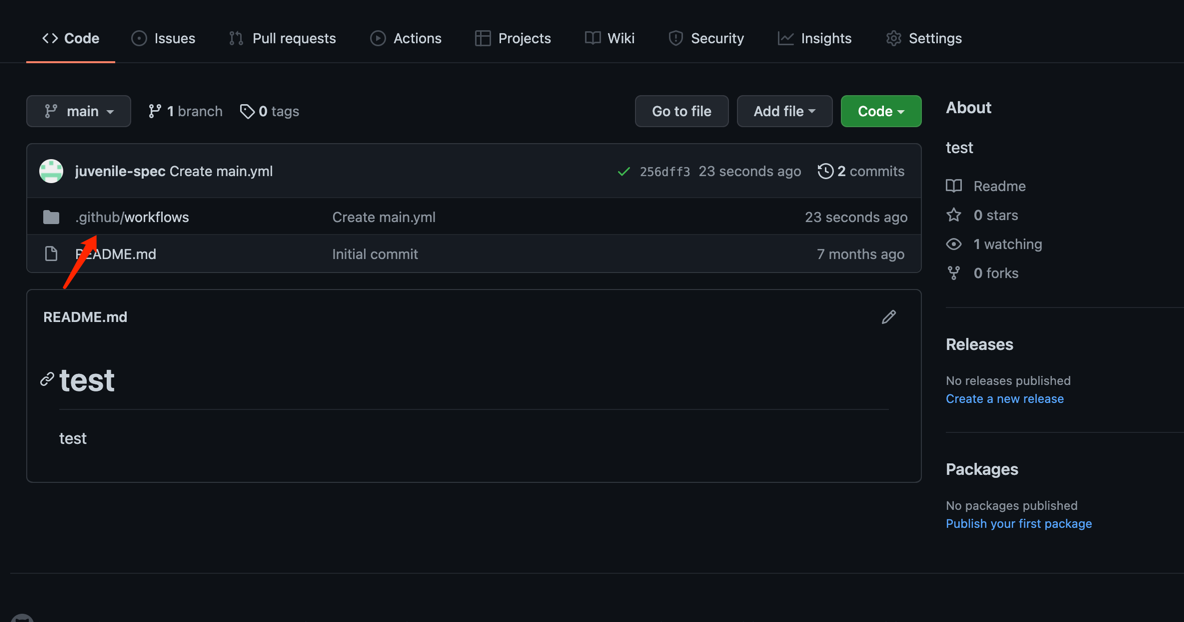Expand the green Code dropdown button

(x=881, y=111)
